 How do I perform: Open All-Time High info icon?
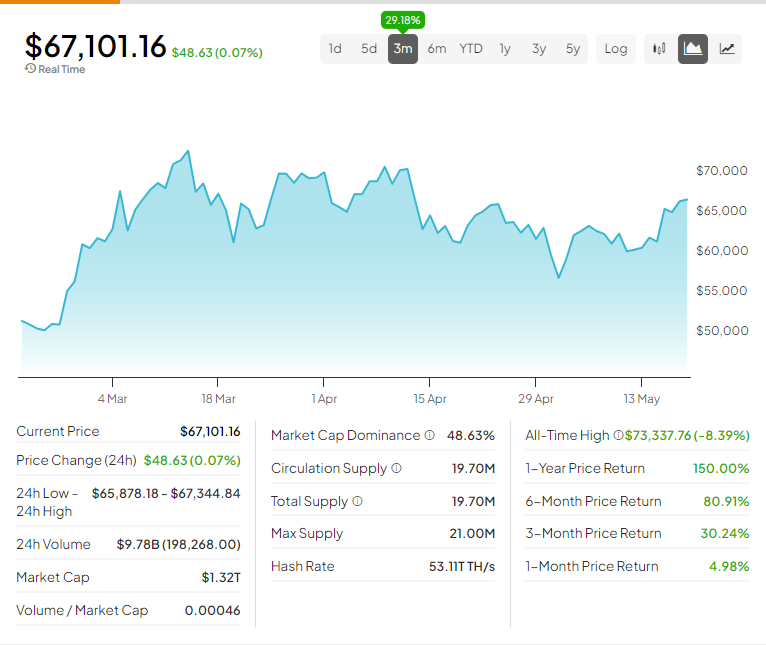click(618, 435)
